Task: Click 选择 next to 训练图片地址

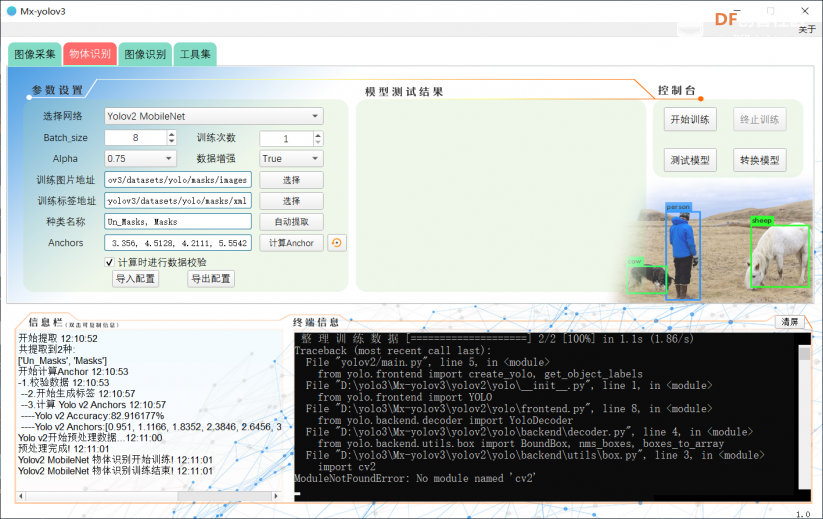Action: pos(291,180)
